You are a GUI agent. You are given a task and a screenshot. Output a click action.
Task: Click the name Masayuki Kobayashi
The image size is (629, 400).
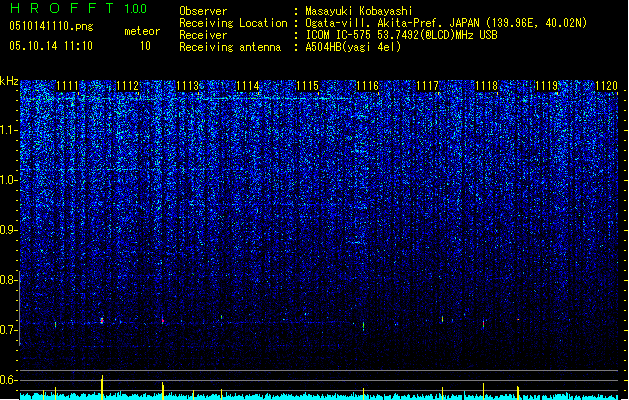coord(358,11)
